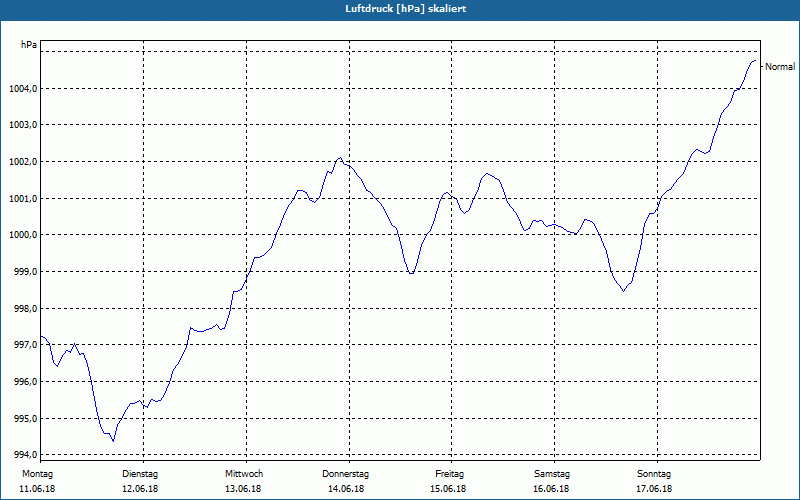Select the 998,0 axis value
The width and height of the screenshot is (800, 500).
(x=24, y=309)
